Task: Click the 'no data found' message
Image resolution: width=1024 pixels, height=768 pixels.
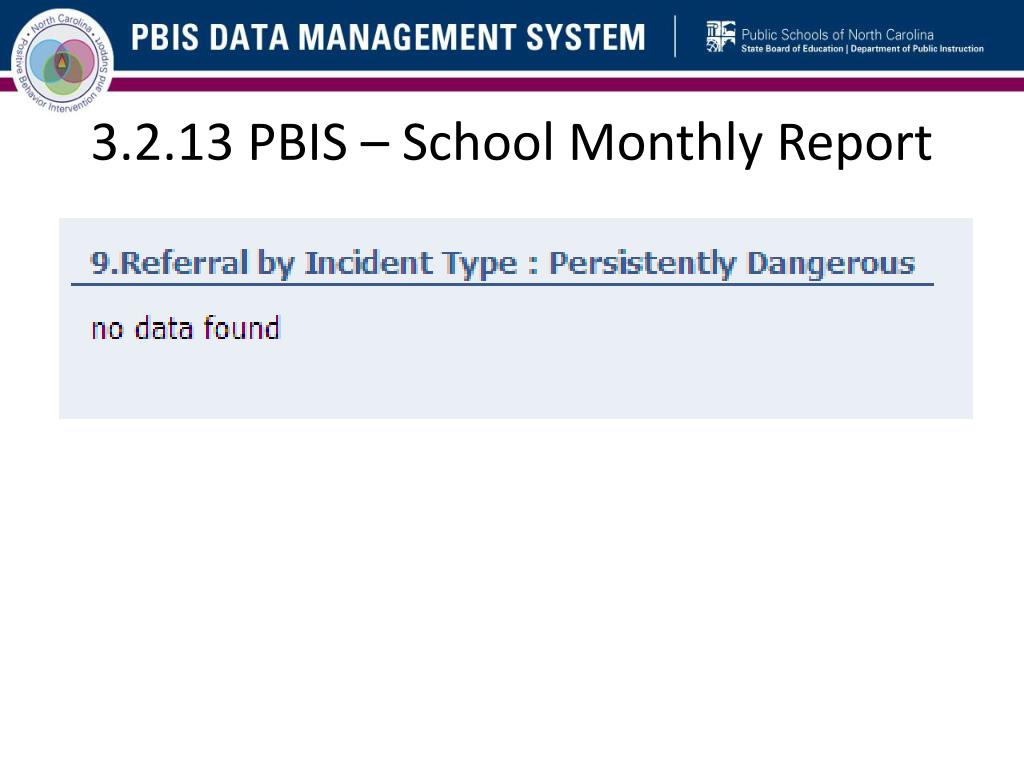Action: point(185,328)
